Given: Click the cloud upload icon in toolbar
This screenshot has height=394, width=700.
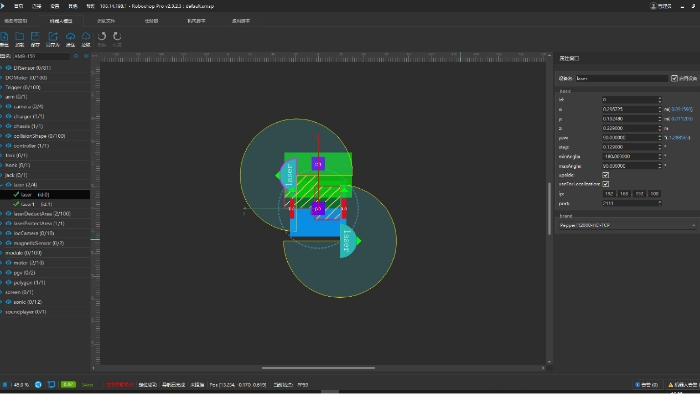Looking at the screenshot, I should 70,37.
